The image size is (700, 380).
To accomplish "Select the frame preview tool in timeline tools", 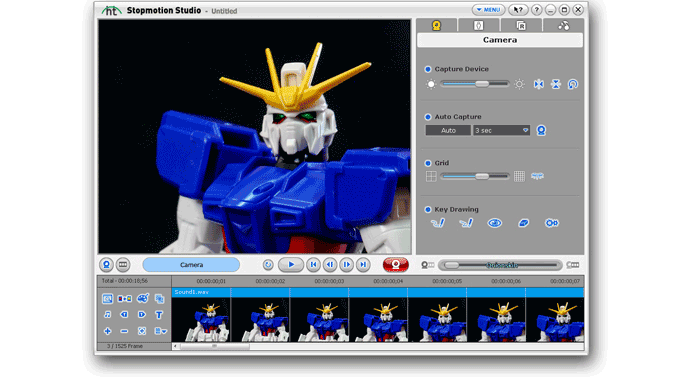I will (107, 299).
